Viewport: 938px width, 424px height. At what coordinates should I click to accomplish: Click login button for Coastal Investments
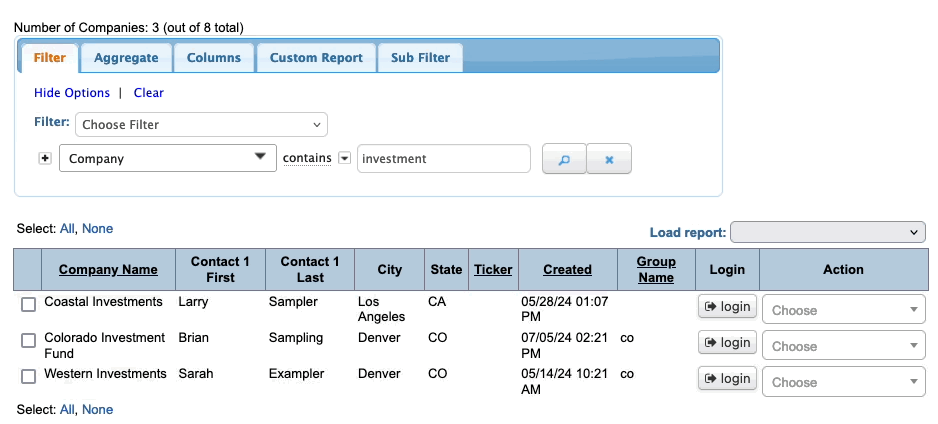(727, 307)
